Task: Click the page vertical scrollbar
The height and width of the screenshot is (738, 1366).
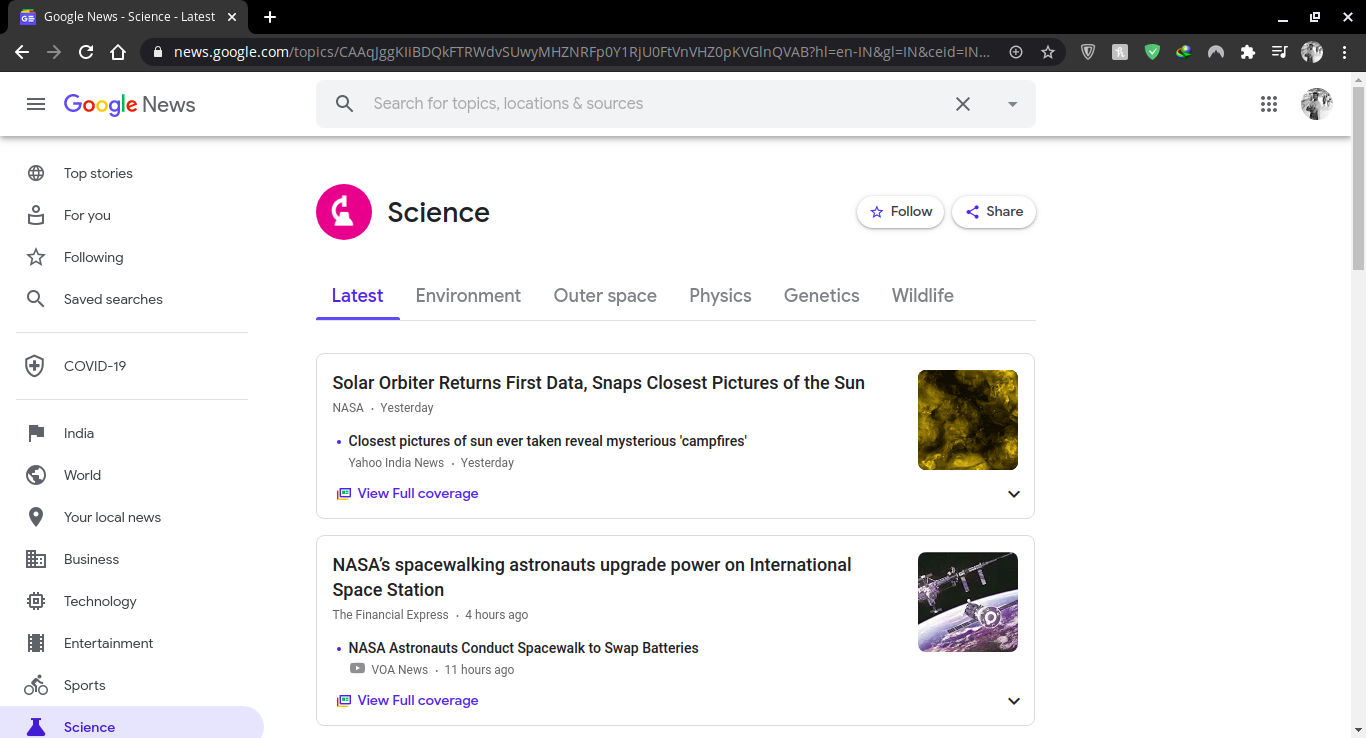Action: pos(1358,180)
